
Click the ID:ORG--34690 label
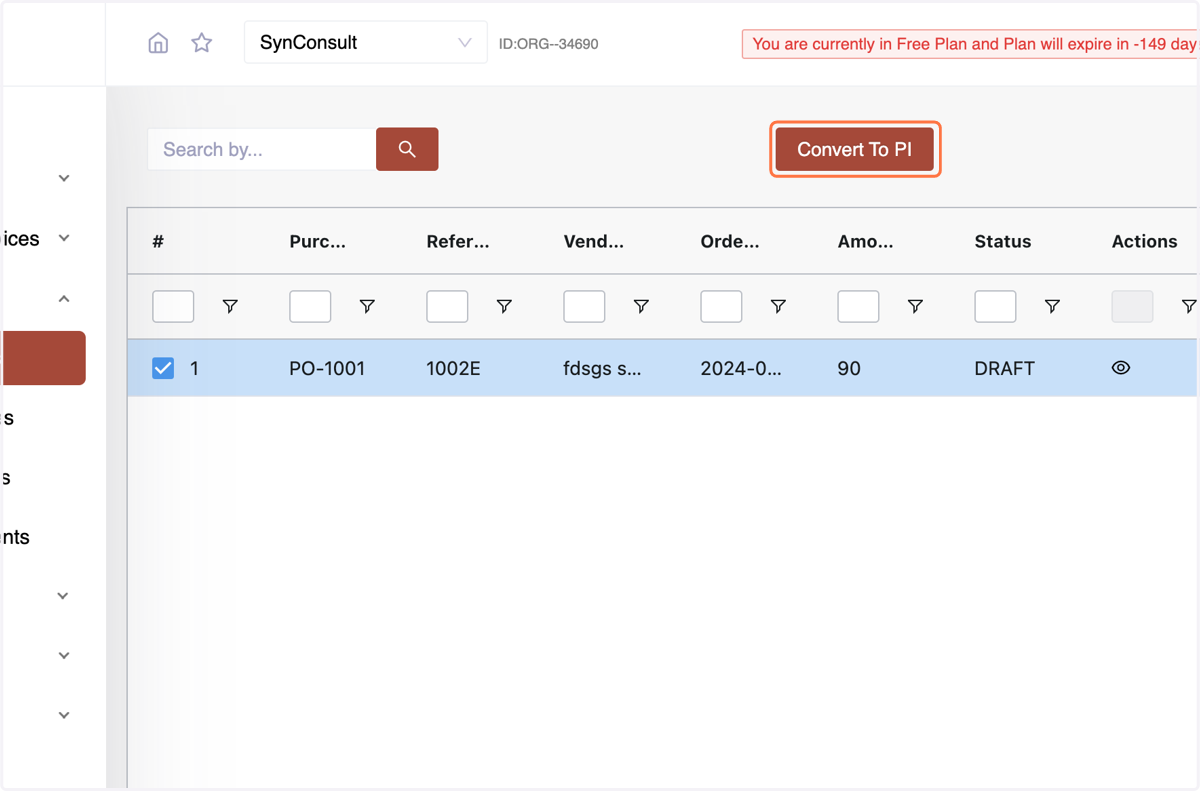[549, 44]
